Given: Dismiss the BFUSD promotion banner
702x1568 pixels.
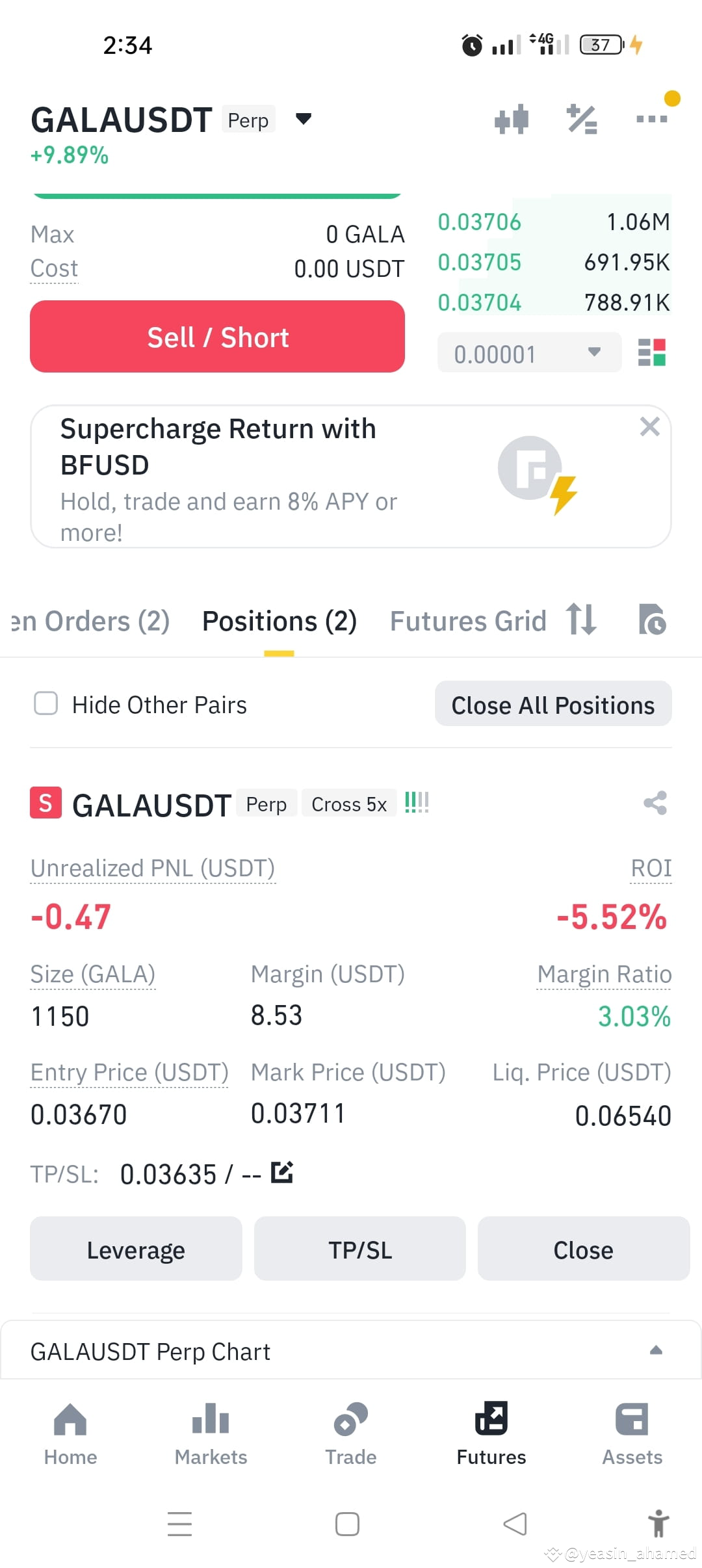Looking at the screenshot, I should point(650,427).
